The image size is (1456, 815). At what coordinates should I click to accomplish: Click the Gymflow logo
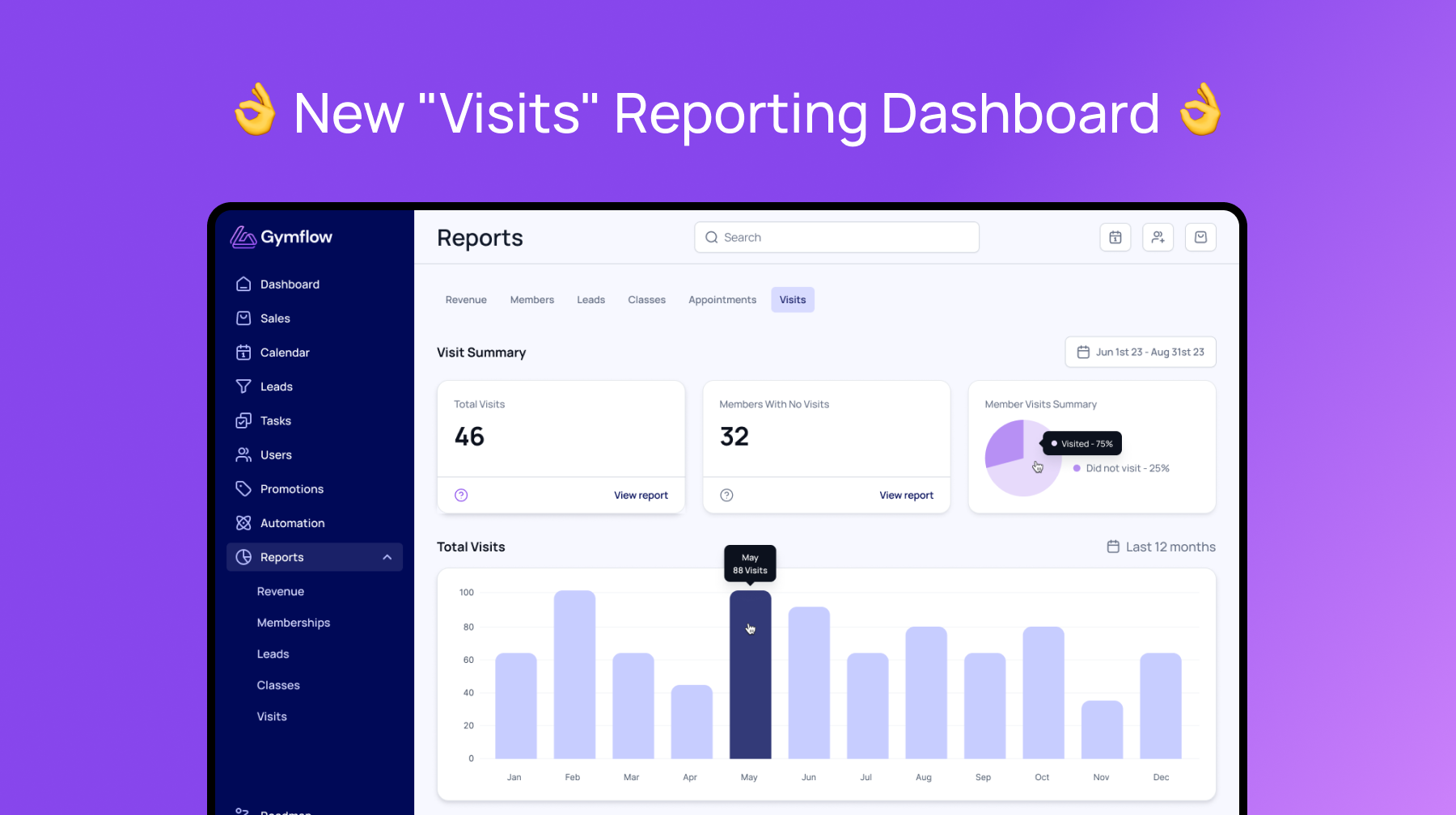click(281, 237)
